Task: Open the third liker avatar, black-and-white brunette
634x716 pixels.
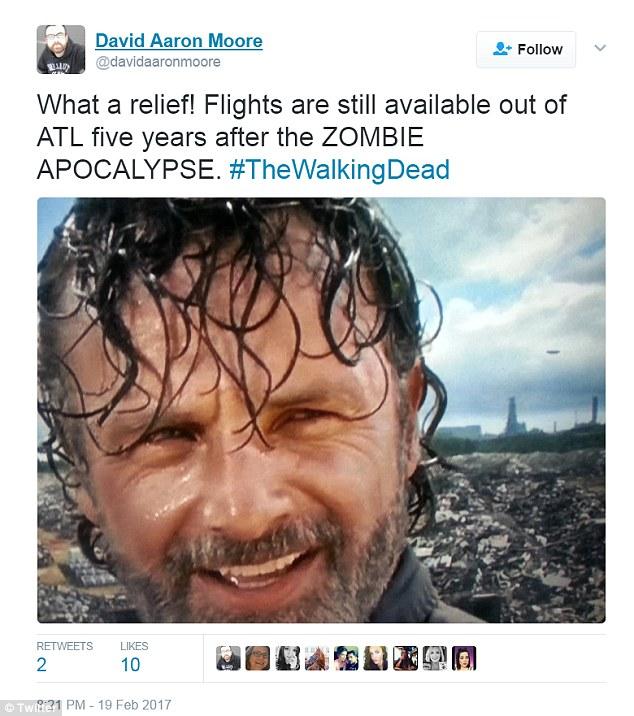Action: click(x=288, y=658)
